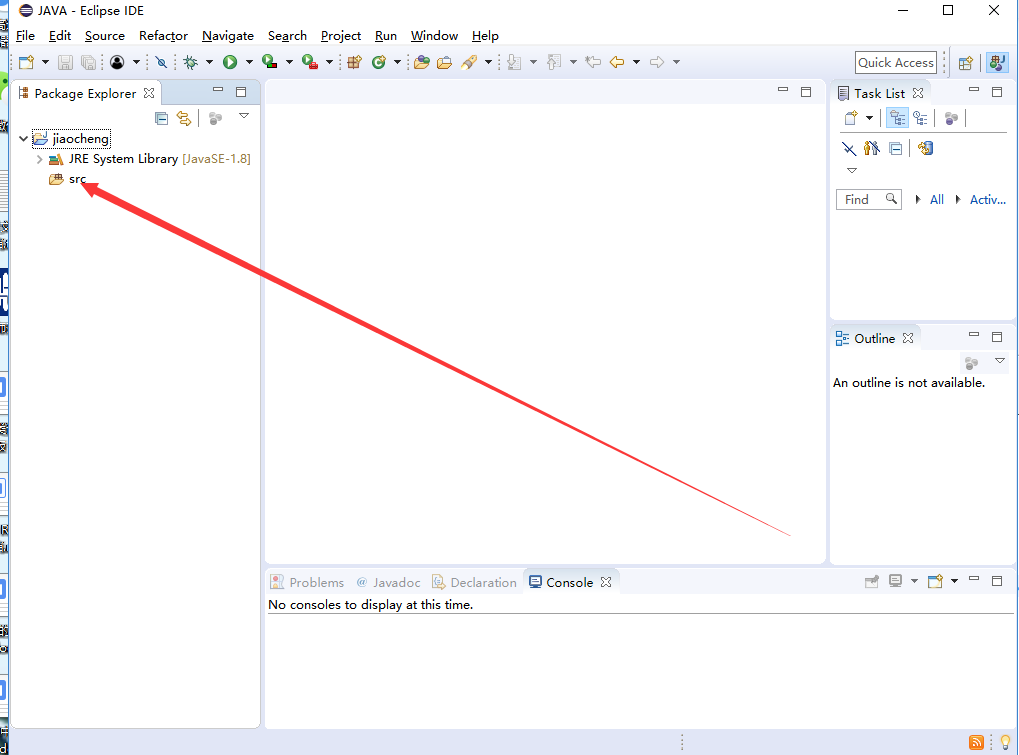The image size is (1019, 755).
Task: Toggle Focus on Active Task in Package Explorer
Action: [215, 118]
